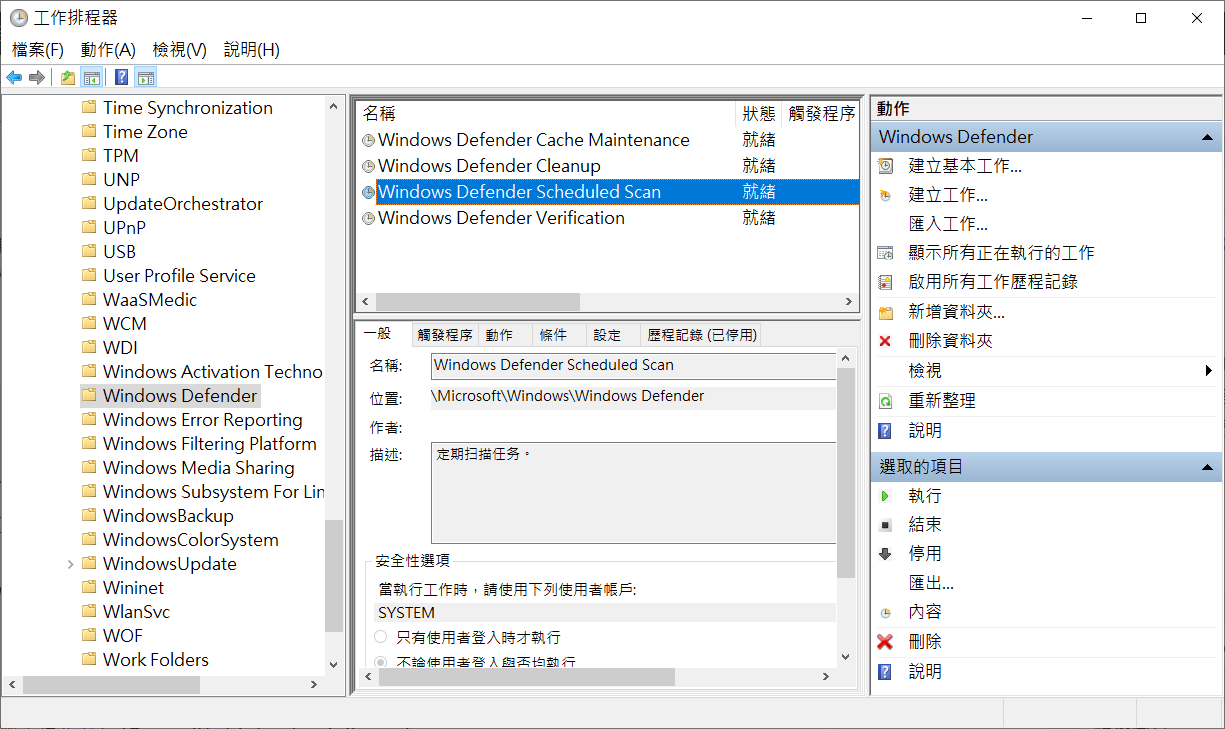Click the tree pane scroll-down arrow

(x=334, y=664)
